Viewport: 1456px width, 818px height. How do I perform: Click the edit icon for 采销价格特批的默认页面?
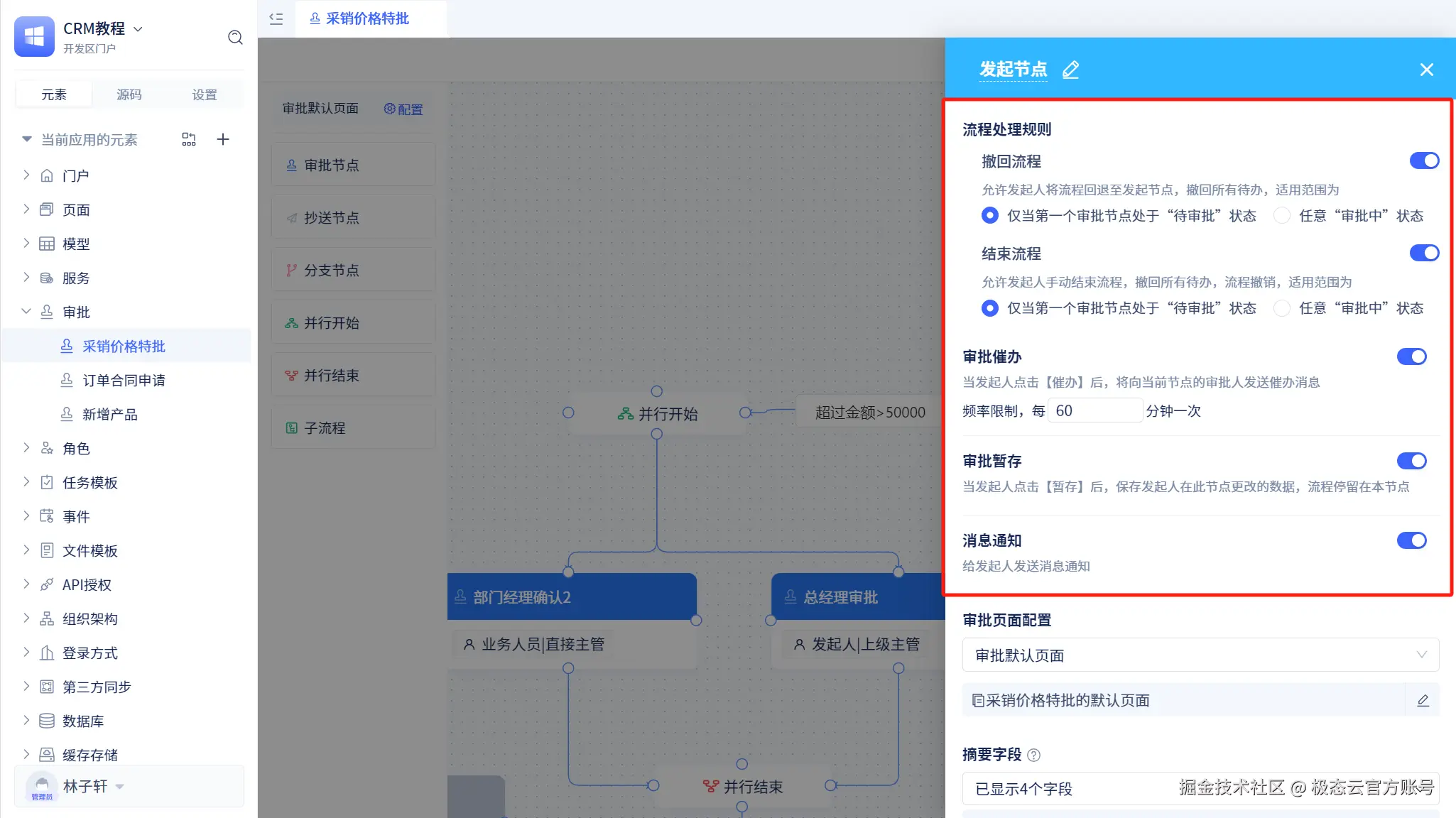1423,701
